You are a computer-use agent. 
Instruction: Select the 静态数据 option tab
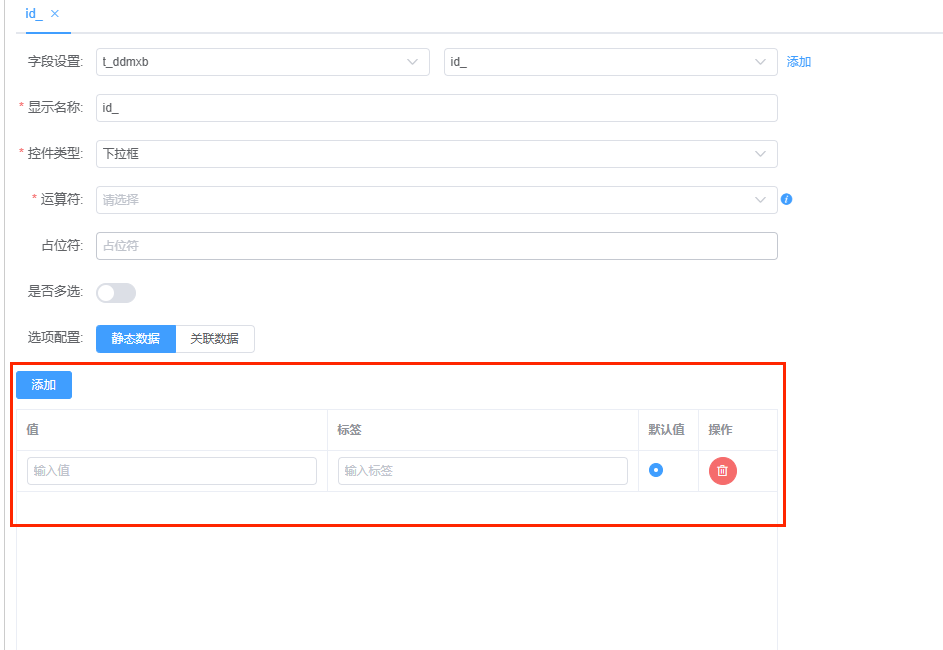tap(136, 339)
